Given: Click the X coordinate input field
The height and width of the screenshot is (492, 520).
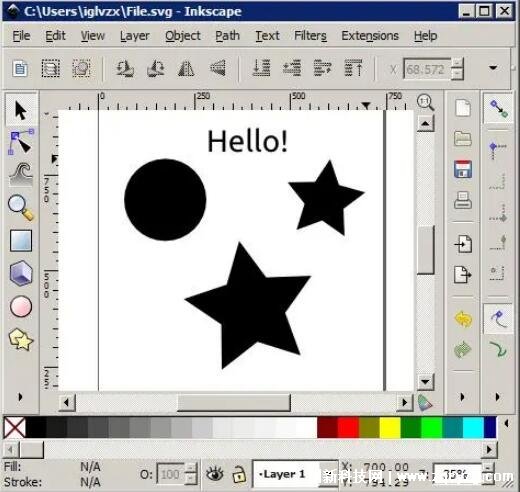Looking at the screenshot, I should tap(427, 69).
